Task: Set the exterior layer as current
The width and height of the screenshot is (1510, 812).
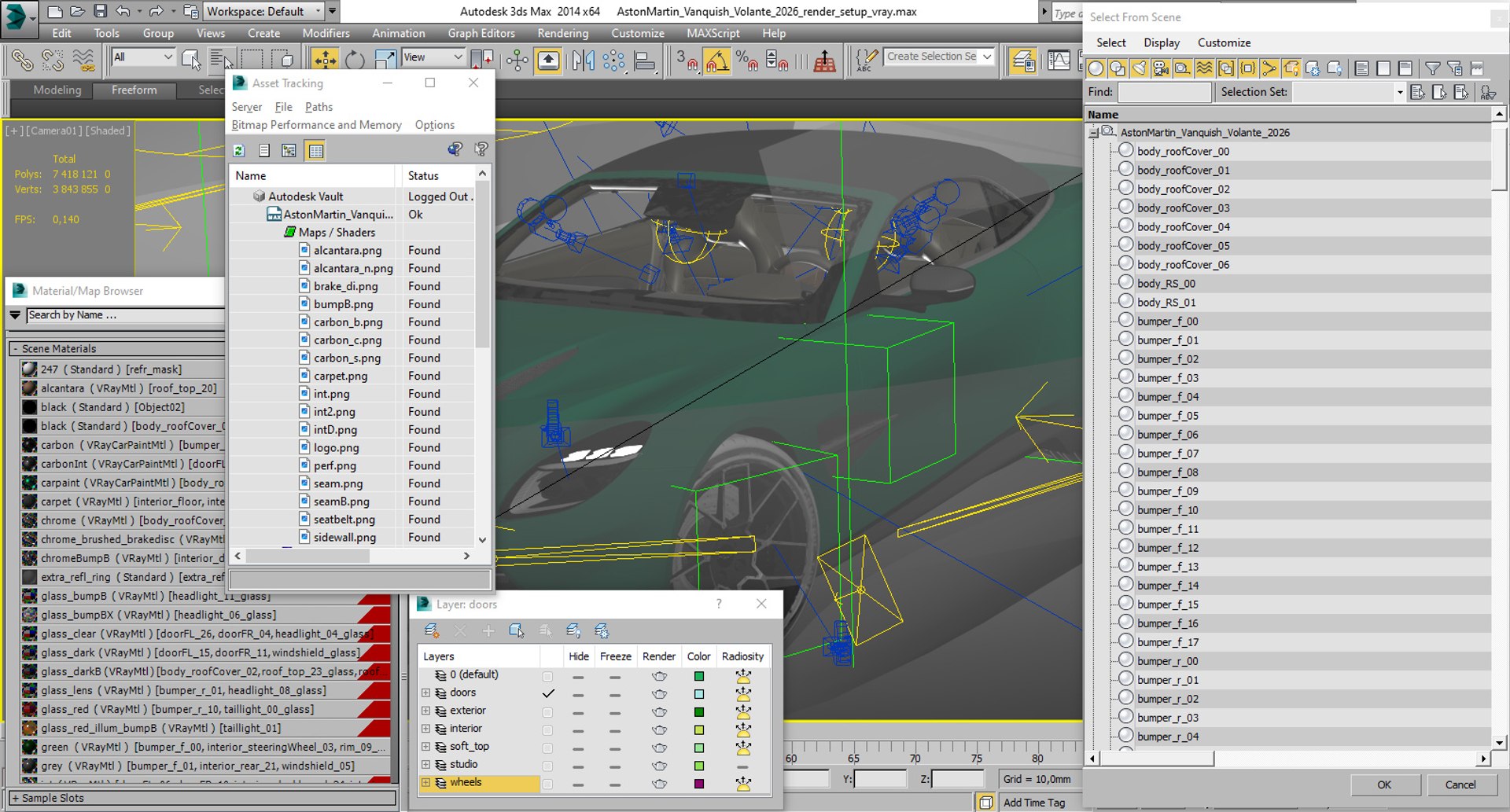Action: [x=548, y=711]
